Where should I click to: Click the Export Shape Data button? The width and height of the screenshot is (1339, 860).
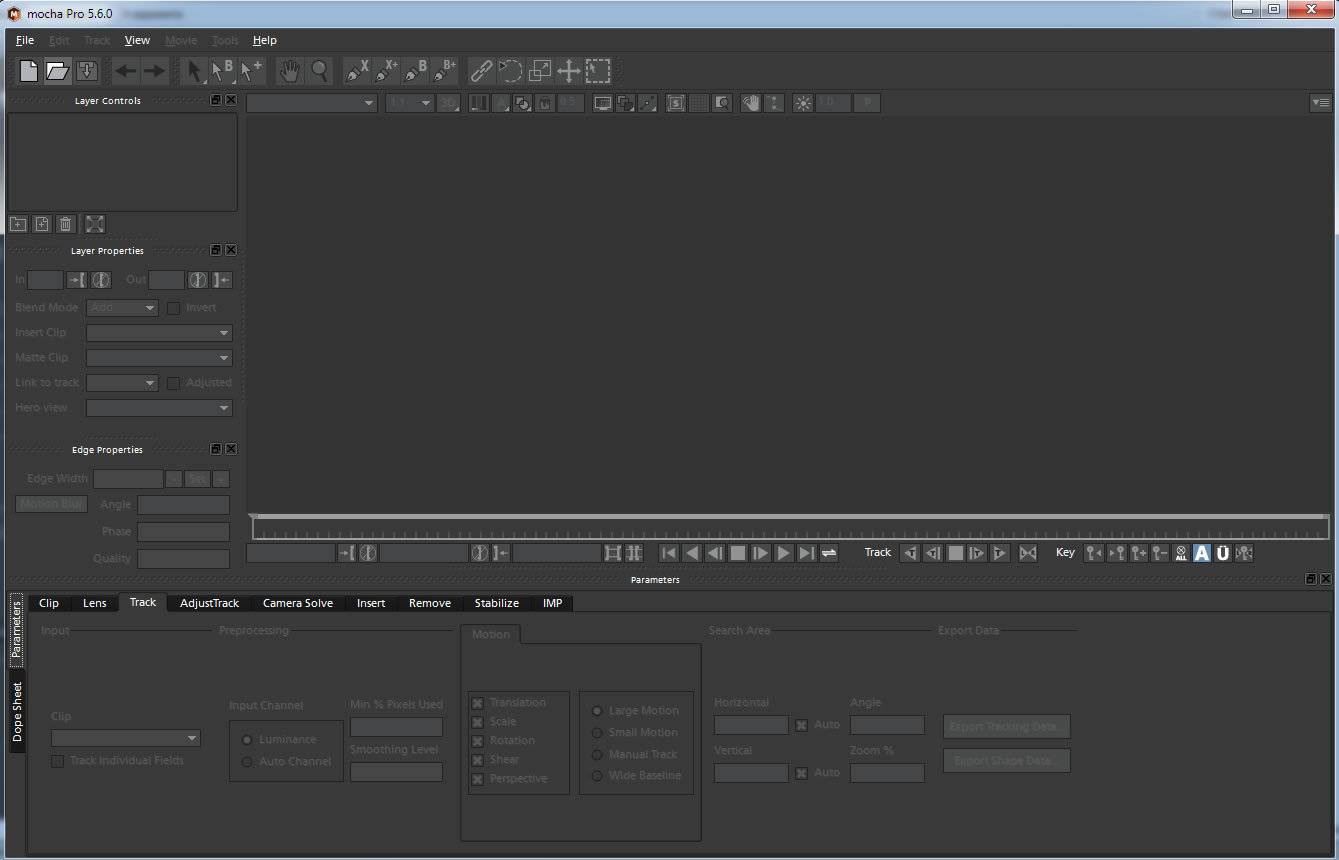[x=1006, y=761]
